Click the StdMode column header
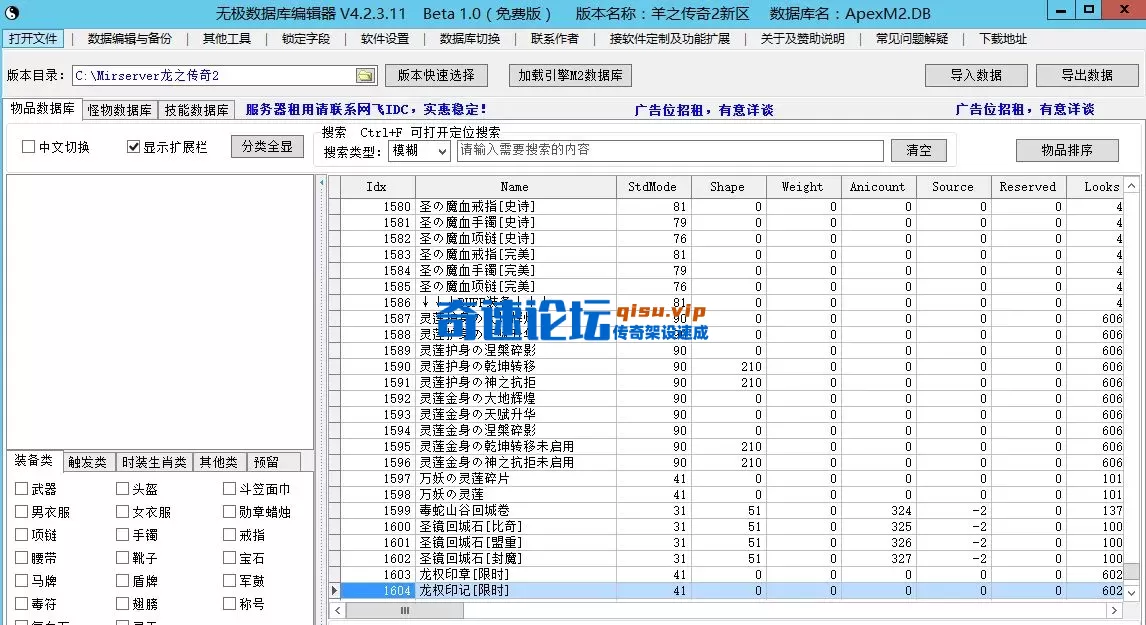This screenshot has width=1146, height=625. [652, 187]
